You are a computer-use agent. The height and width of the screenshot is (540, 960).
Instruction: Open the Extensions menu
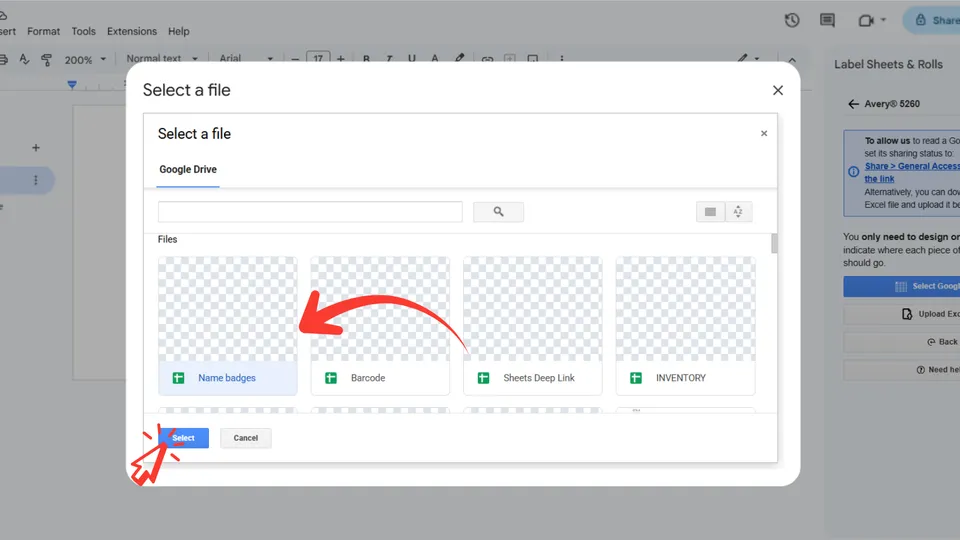point(132,31)
